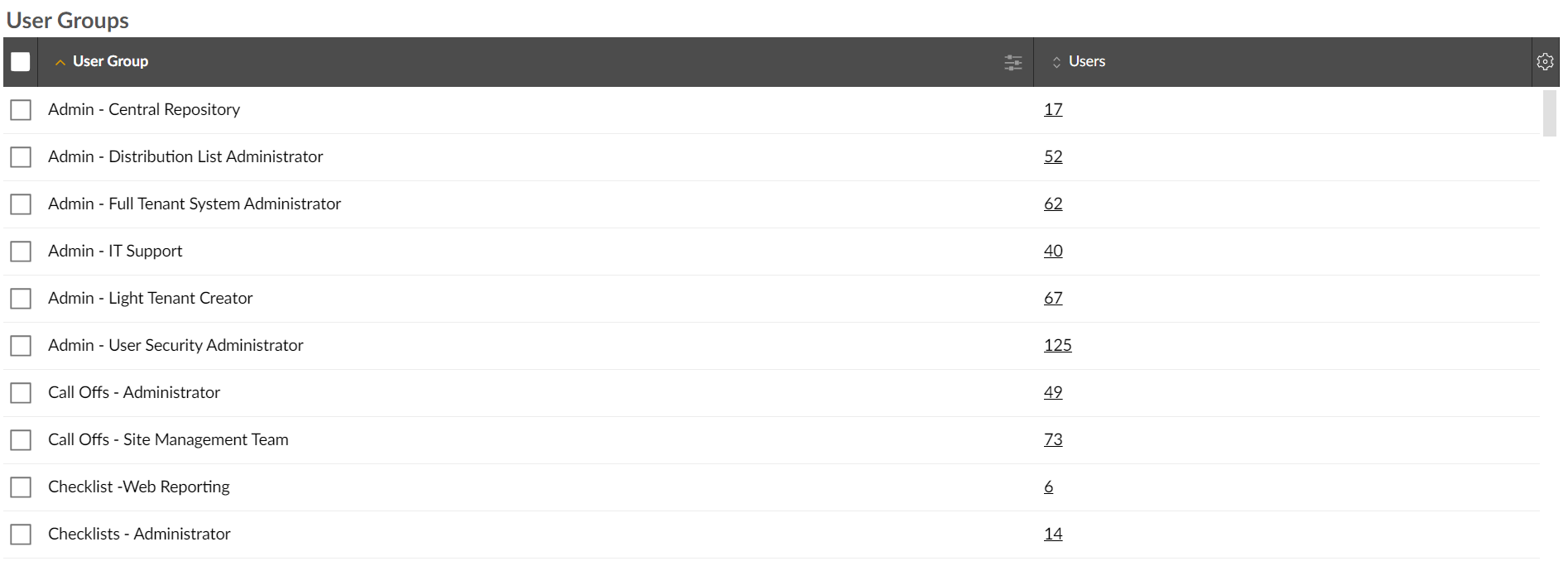1568x561 pixels.
Task: Click the vertical scrollbar thumb
Action: [x=1549, y=113]
